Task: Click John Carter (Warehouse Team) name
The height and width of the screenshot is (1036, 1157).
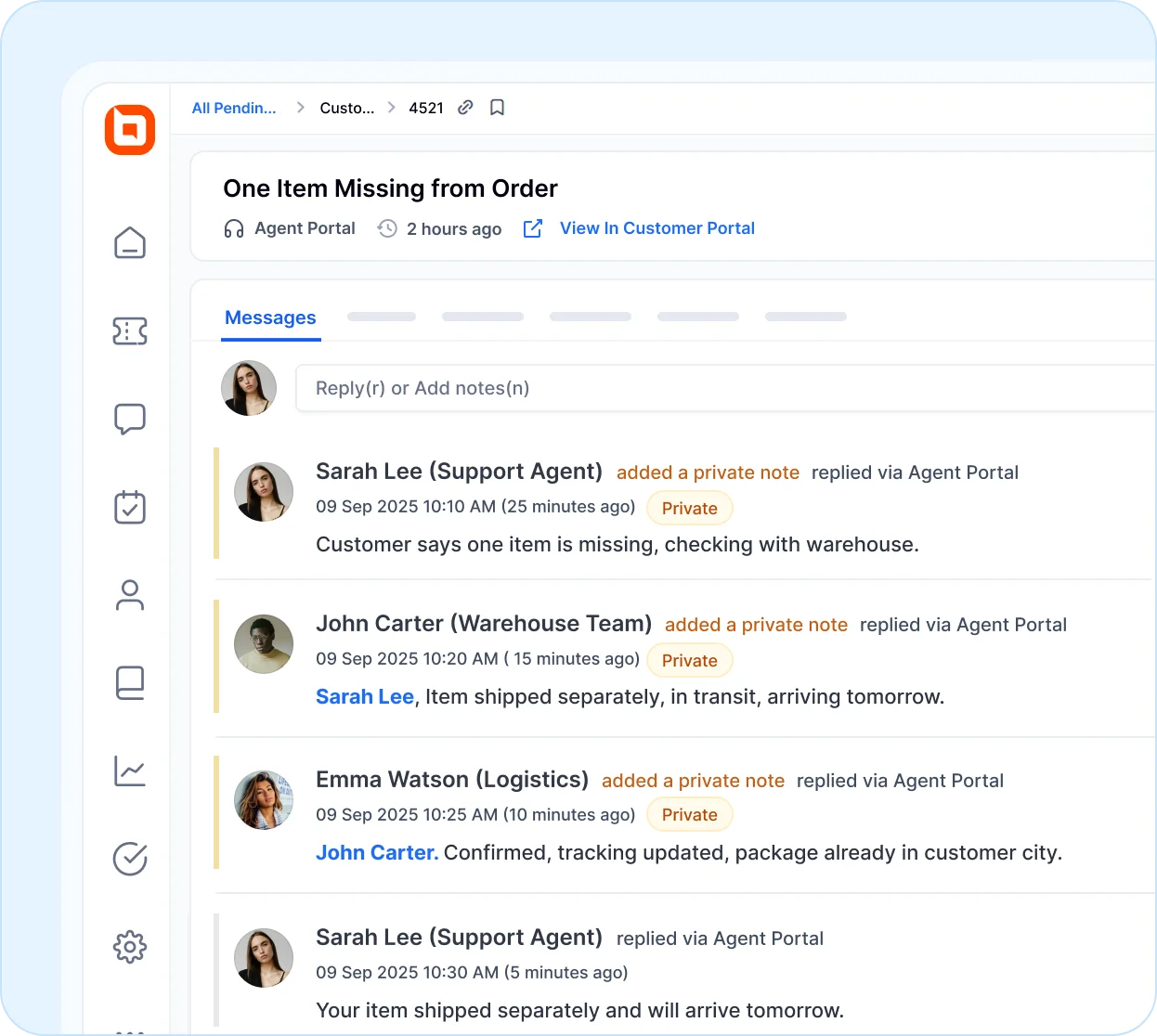Action: point(484,624)
